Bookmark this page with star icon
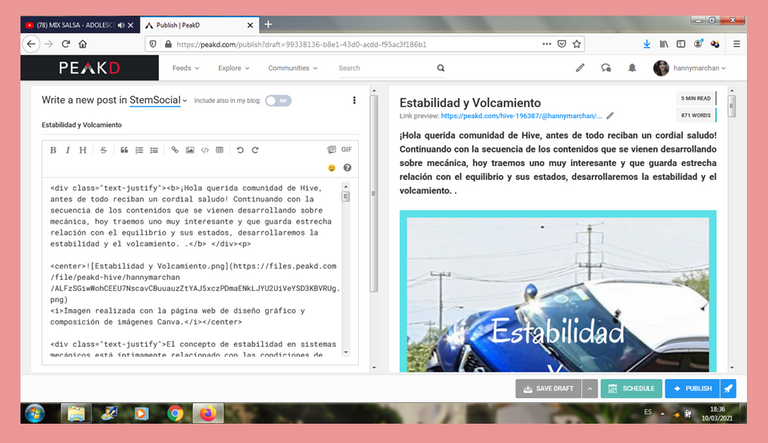 576,44
